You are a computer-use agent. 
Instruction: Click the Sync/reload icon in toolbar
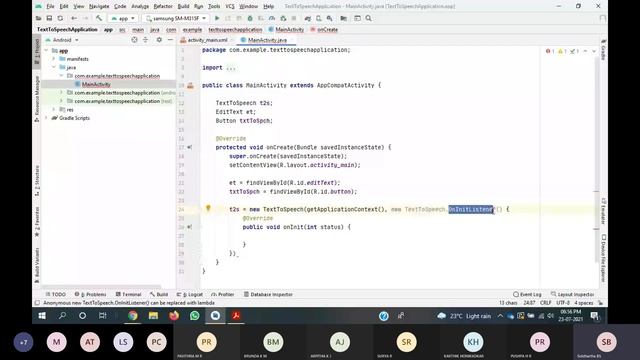tap(60, 18)
